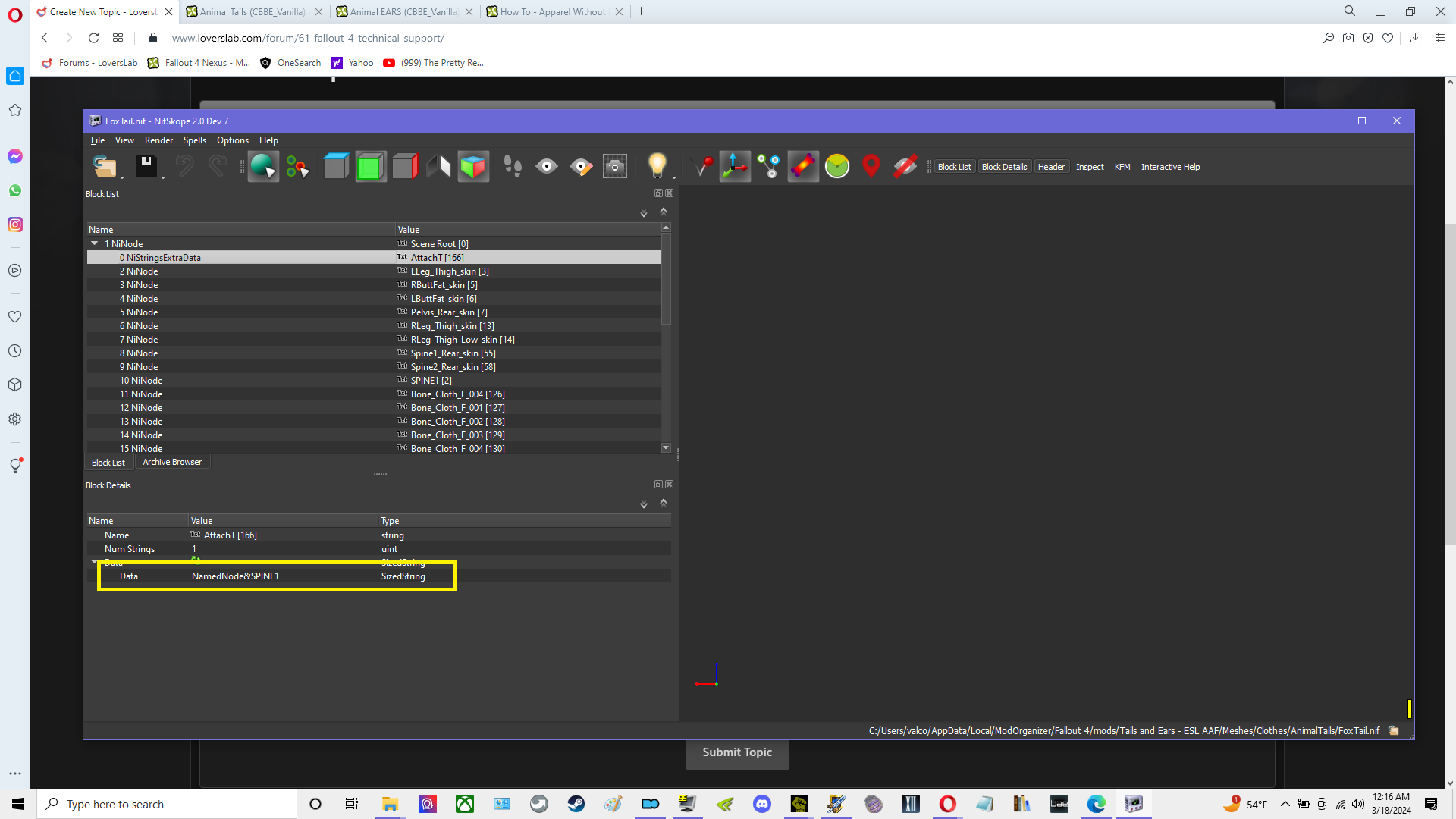
Task: Click KFM toolbar button
Action: point(1122,167)
